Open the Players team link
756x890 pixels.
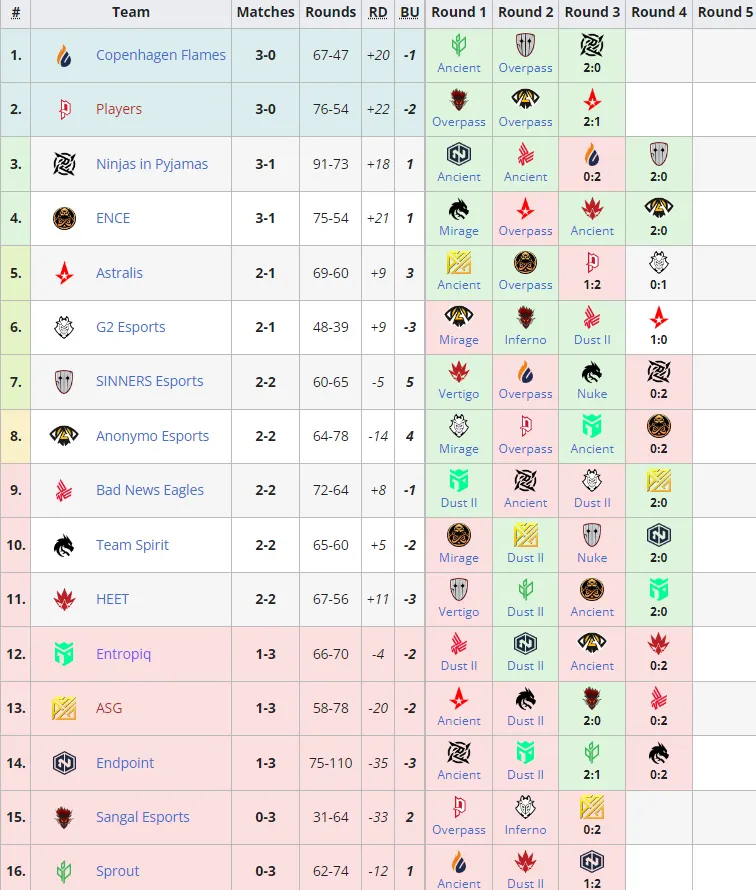pyautogui.click(x=119, y=109)
